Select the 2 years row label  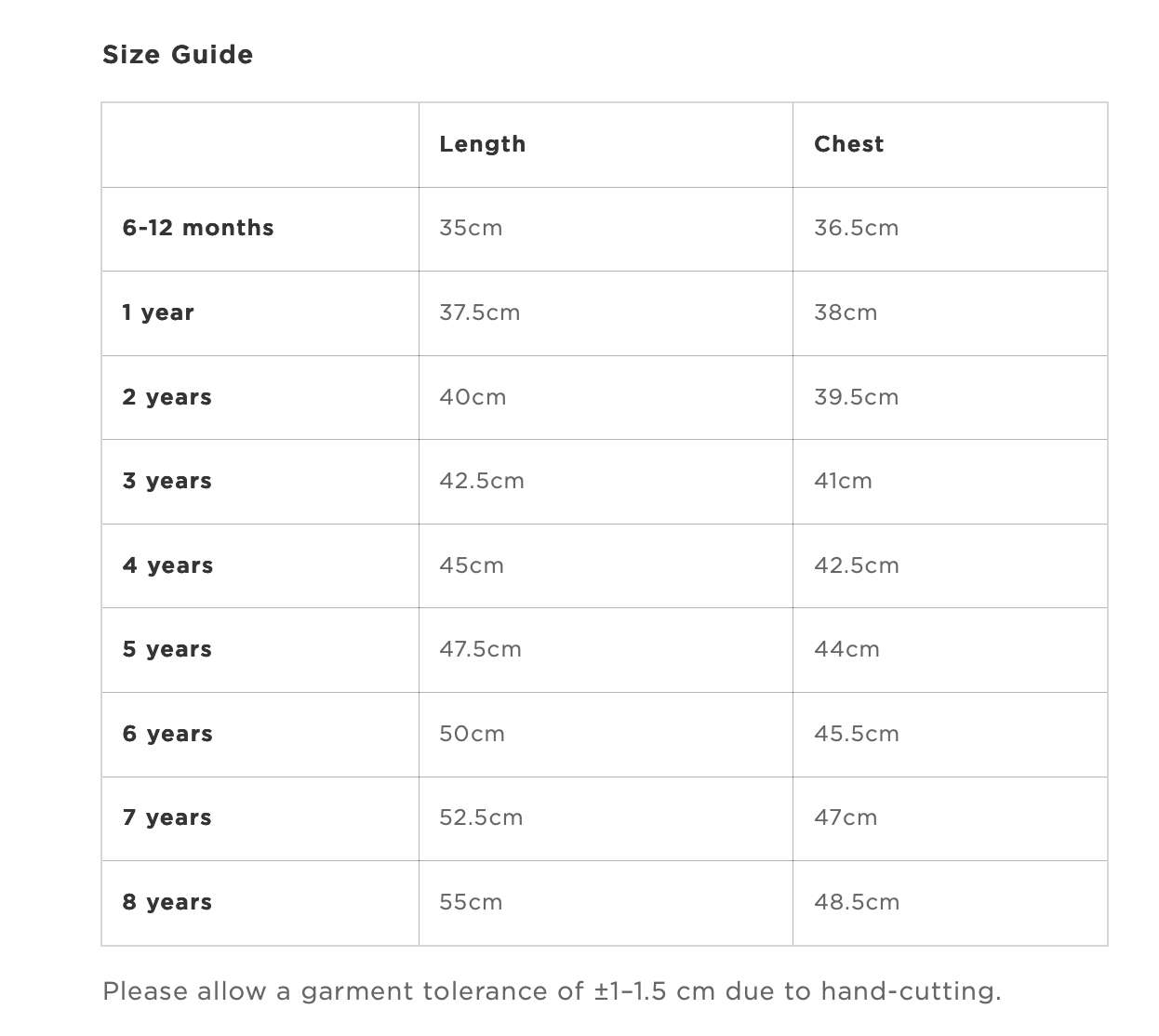tap(167, 397)
